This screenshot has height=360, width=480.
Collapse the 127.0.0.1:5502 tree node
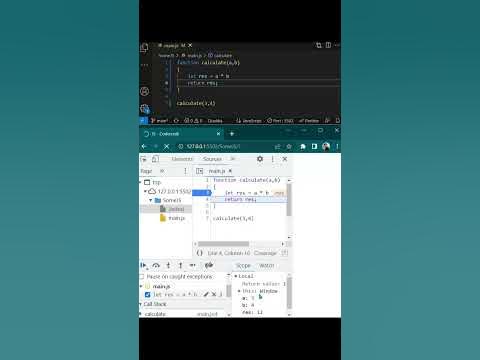[145, 191]
